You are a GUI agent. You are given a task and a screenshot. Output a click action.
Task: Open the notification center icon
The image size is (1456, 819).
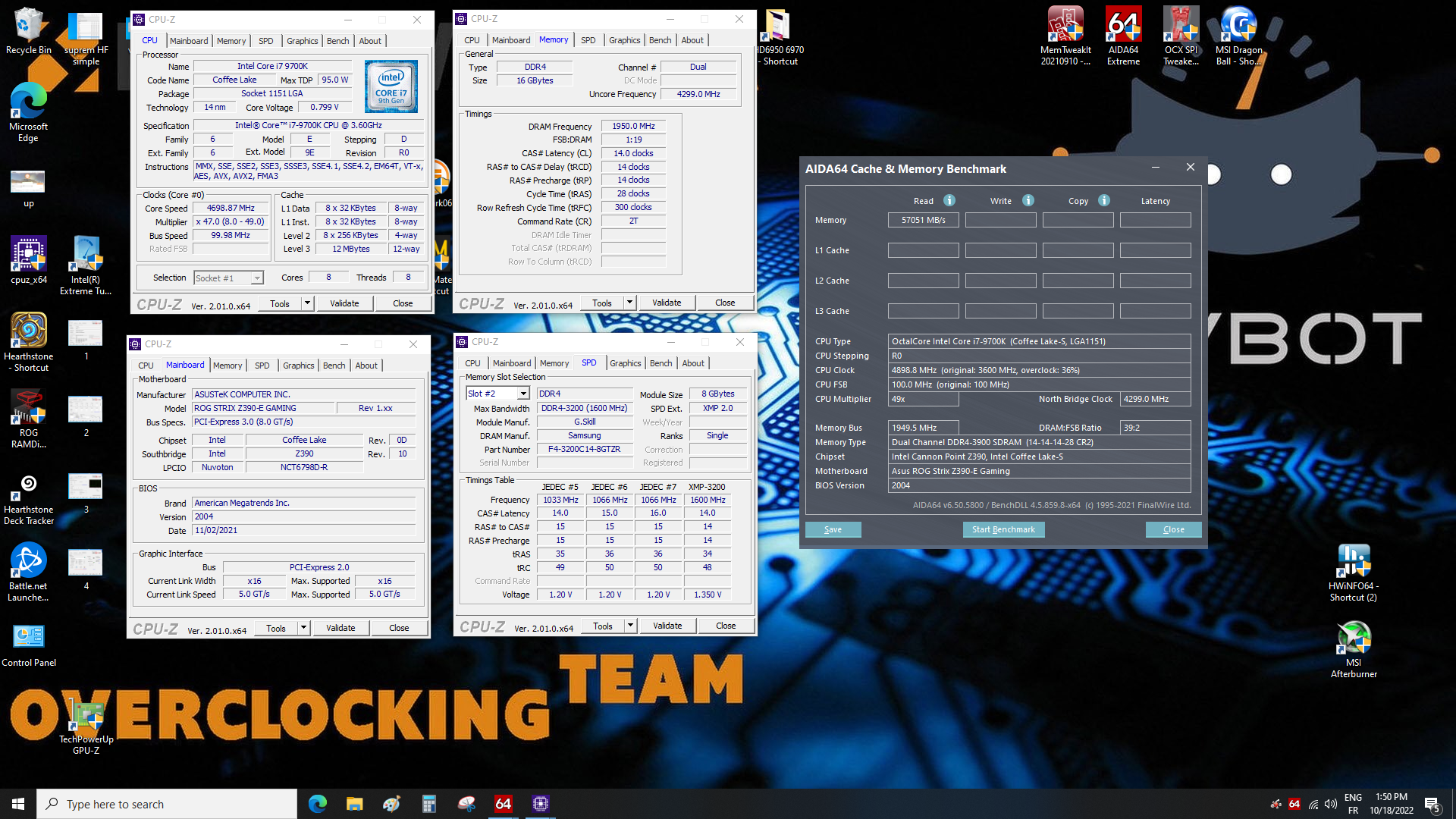[1432, 804]
